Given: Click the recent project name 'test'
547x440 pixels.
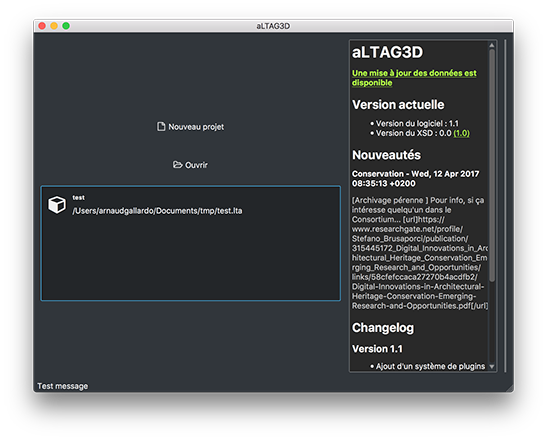Looking at the screenshot, I should point(78,197).
